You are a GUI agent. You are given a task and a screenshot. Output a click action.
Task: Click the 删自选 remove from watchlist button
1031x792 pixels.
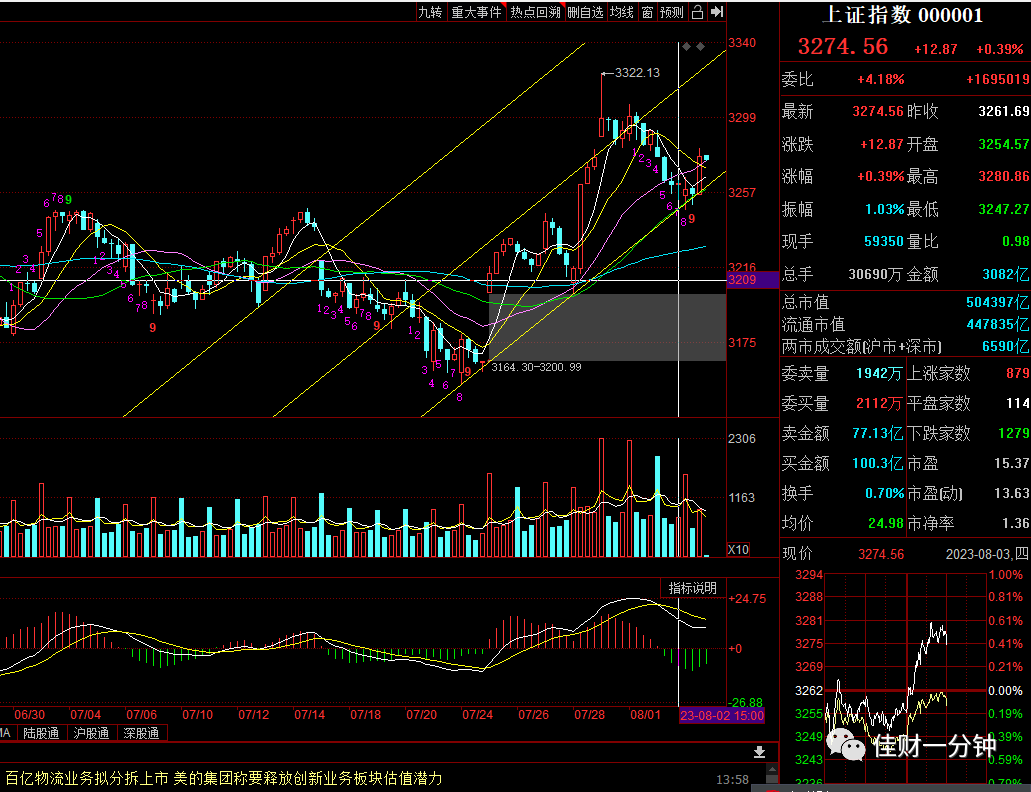[x=585, y=12]
